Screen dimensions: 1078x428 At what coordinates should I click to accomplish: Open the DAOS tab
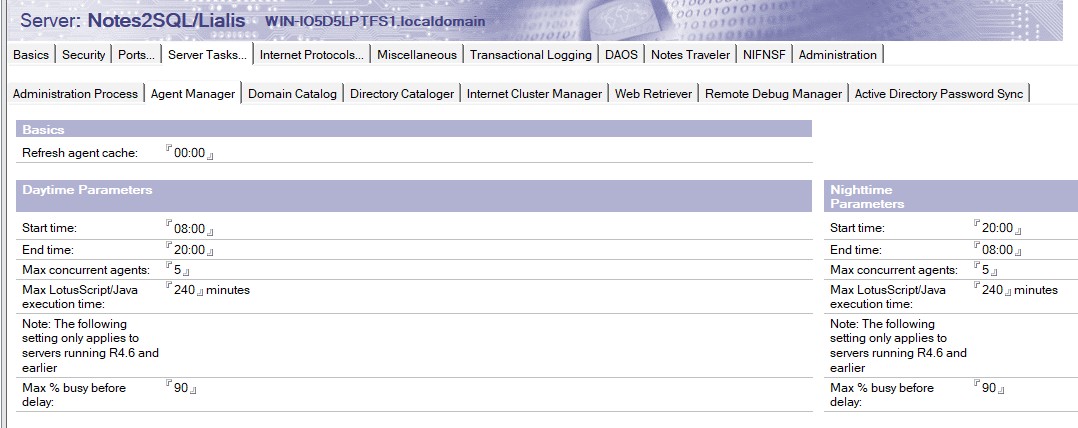[620, 55]
